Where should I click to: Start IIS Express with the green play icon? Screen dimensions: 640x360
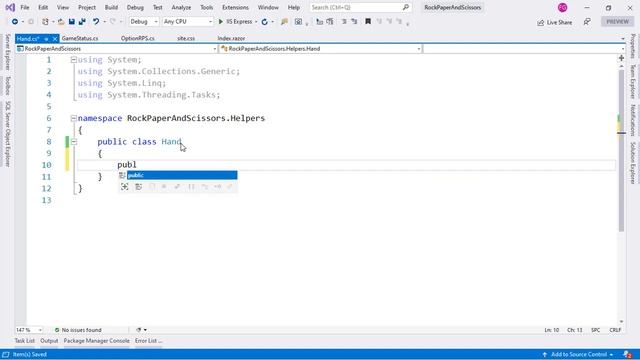(221, 22)
